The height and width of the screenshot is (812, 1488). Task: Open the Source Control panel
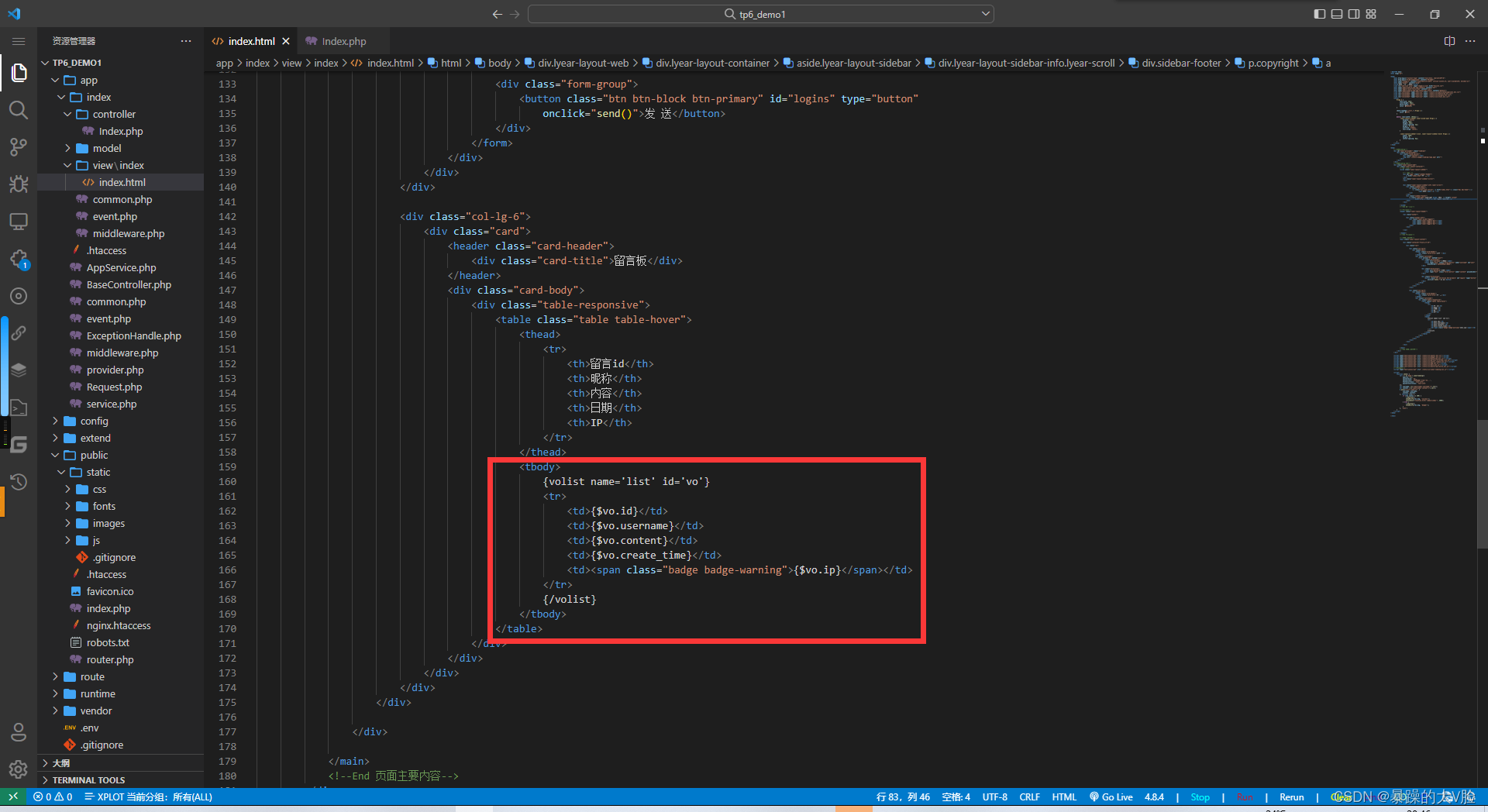(19, 147)
